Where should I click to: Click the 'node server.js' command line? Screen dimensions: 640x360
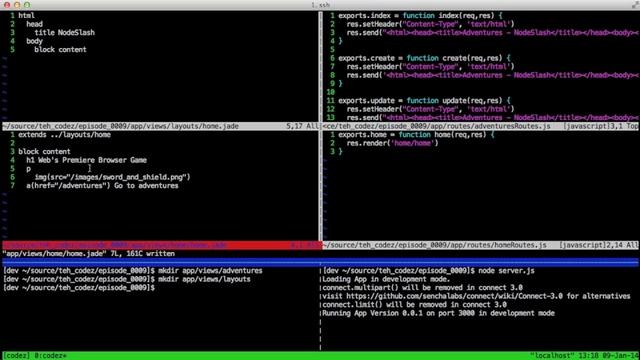(429, 271)
